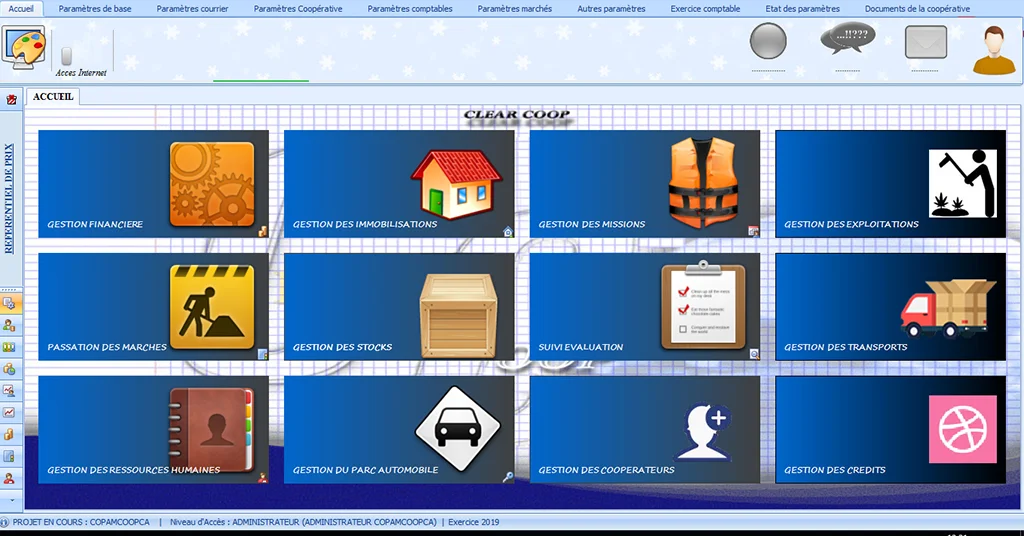Open Paramètres comptables menu

(409, 8)
